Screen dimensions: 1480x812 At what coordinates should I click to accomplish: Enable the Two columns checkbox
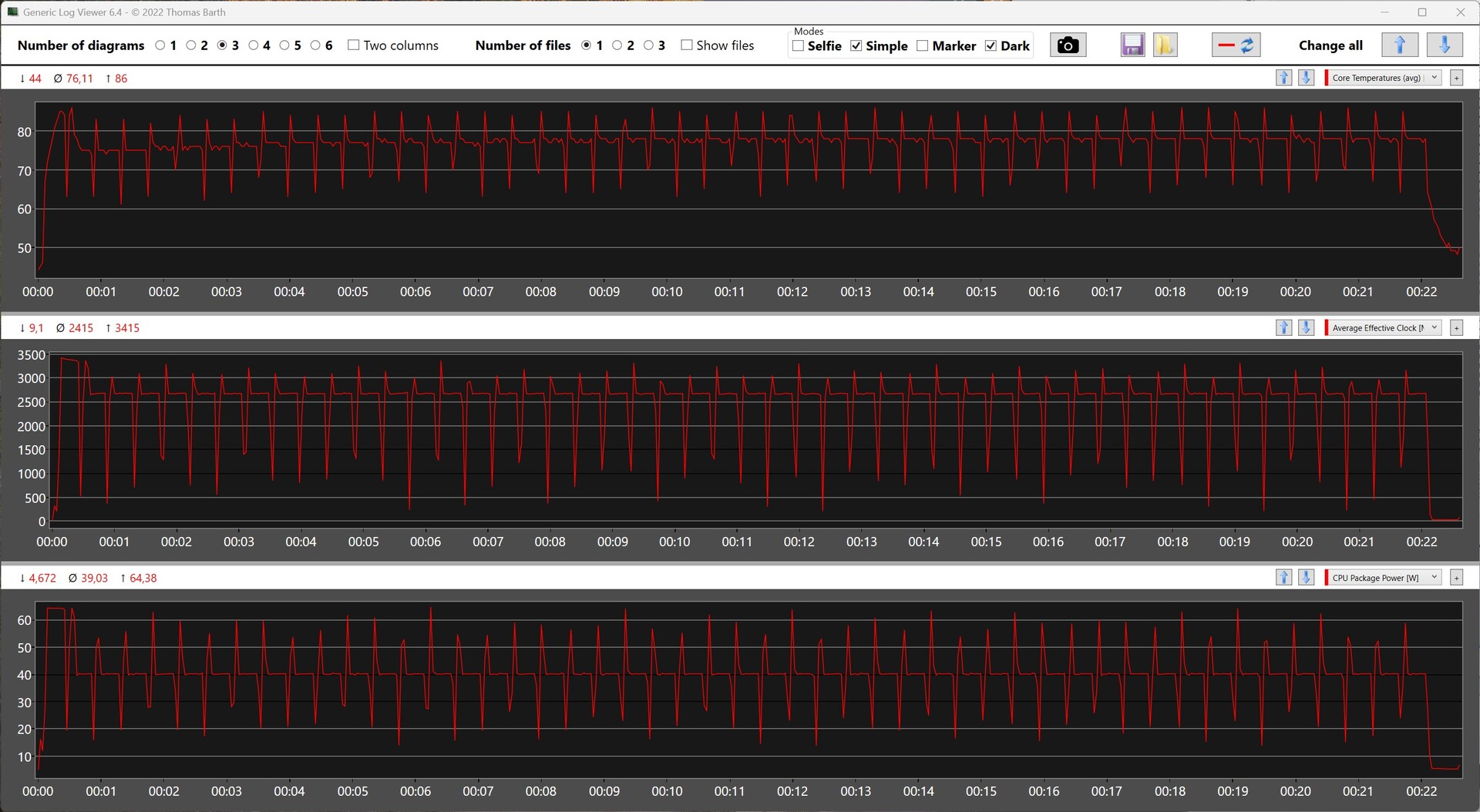(354, 45)
